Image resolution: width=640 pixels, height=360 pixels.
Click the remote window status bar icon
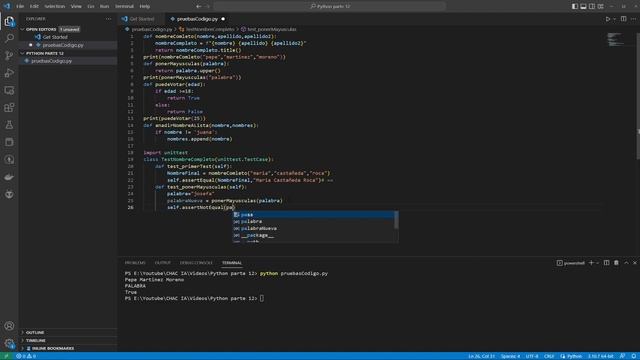tap(6, 356)
